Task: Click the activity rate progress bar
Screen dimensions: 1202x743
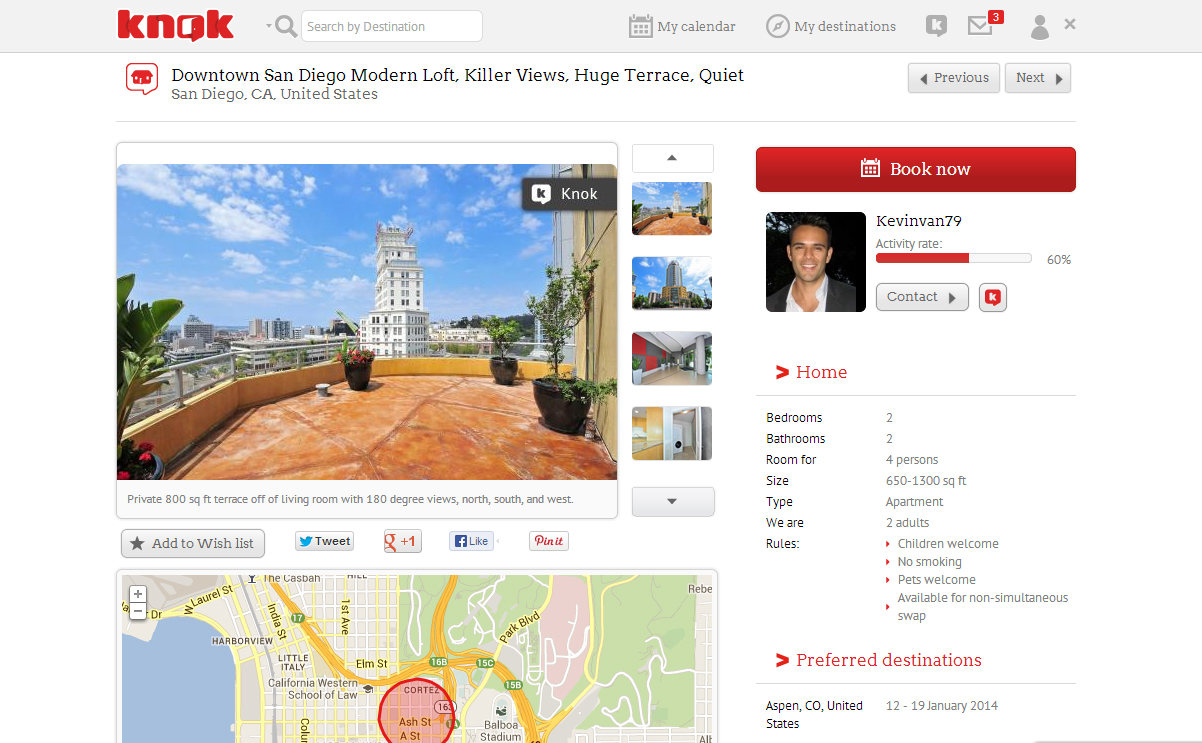Action: (953, 258)
